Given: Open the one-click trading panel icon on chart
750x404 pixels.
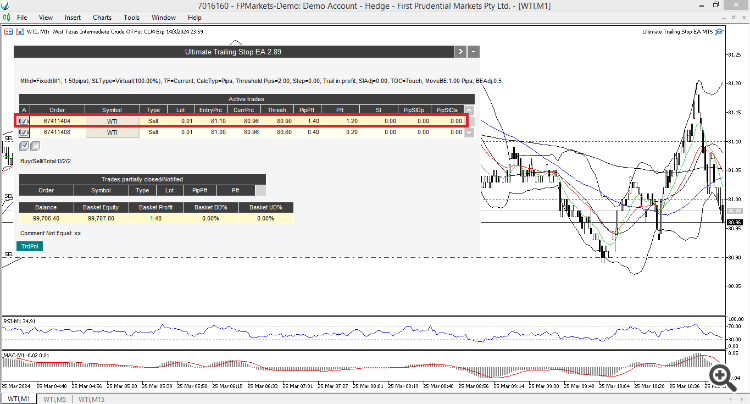Looking at the screenshot, I should 8,32.
